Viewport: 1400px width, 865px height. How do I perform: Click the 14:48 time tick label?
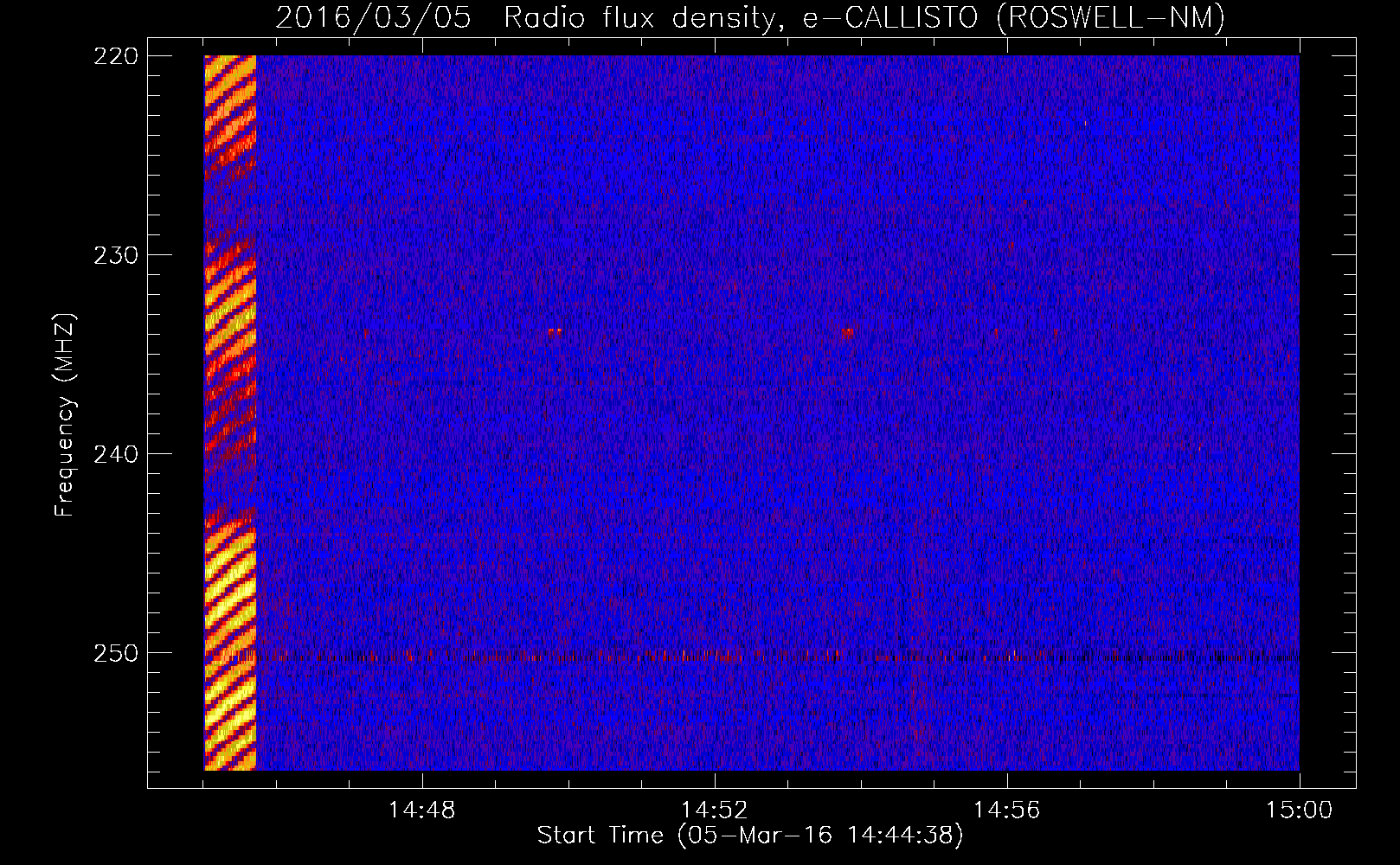[x=421, y=811]
